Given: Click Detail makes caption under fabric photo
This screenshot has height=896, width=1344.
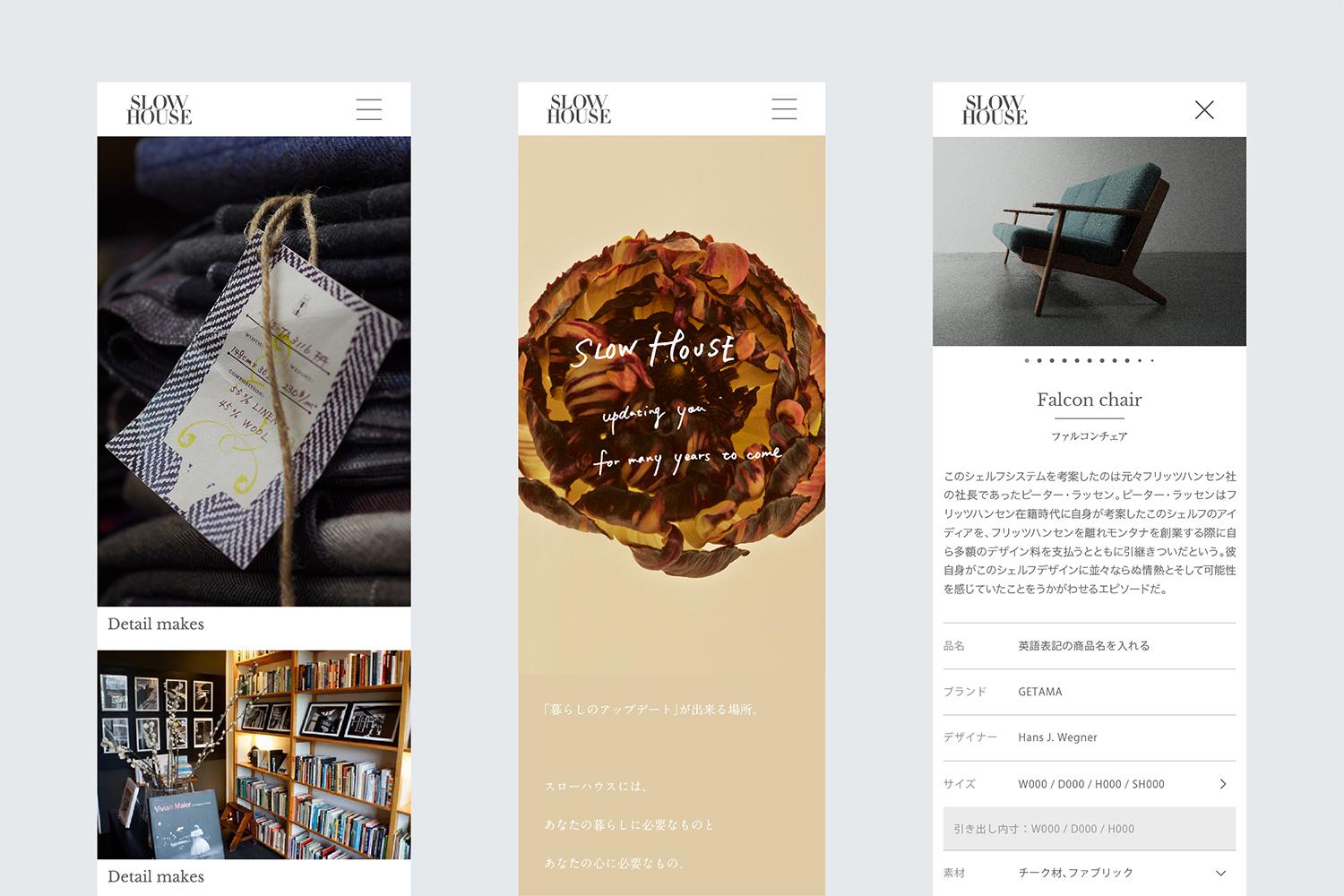Looking at the screenshot, I should 156,624.
